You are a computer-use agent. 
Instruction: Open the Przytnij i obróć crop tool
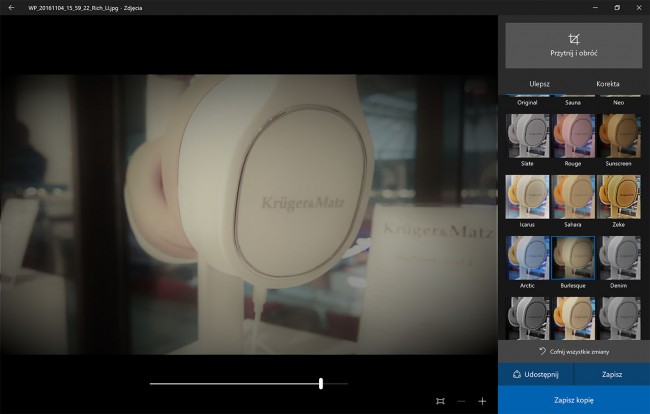click(574, 46)
